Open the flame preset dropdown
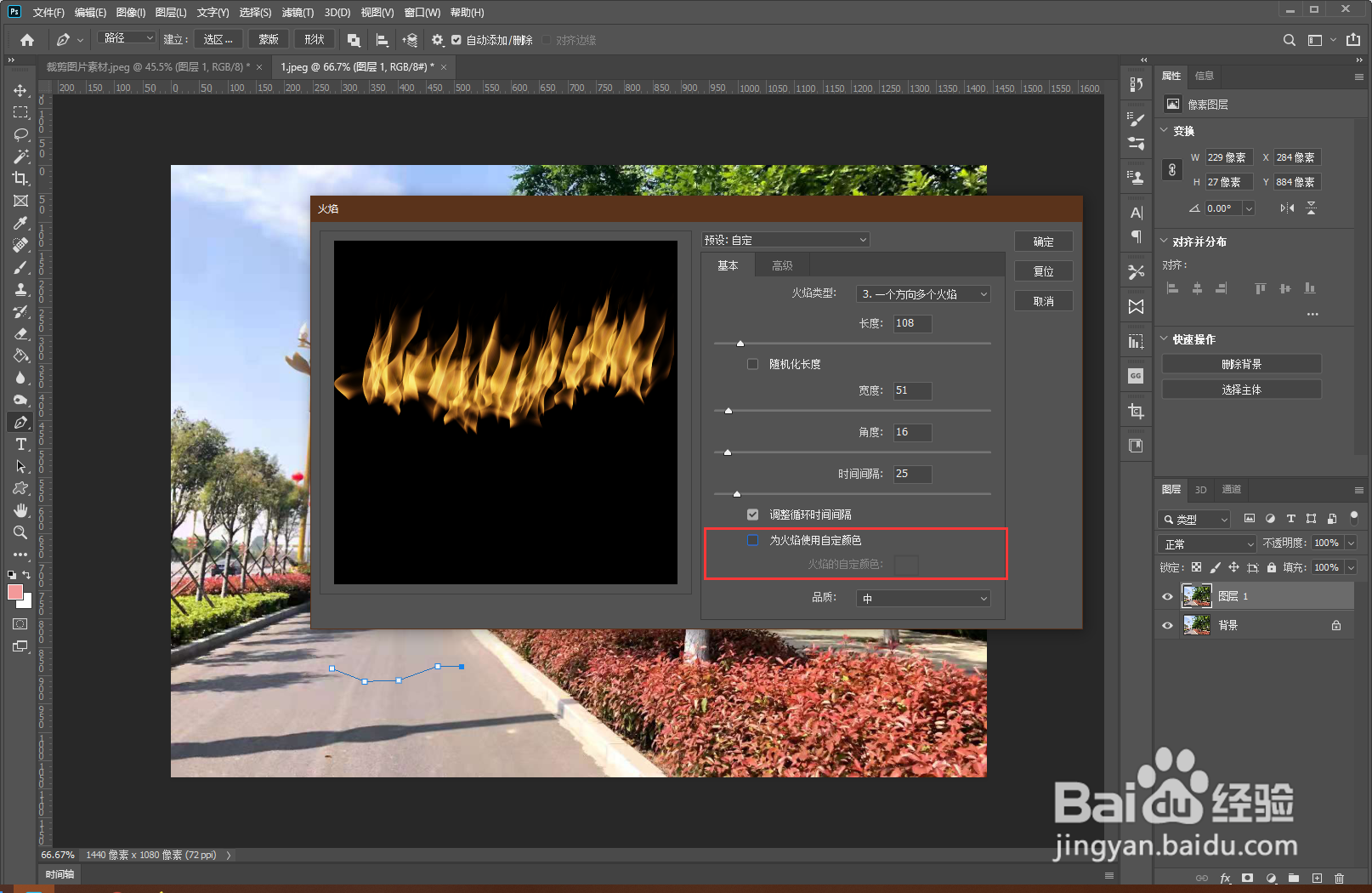Screen dimensions: 1372x893 (785, 240)
